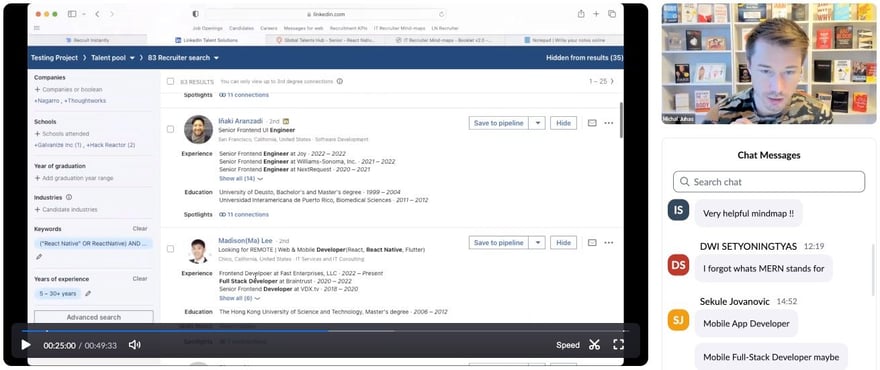
Task: Click the info icon next to connections notice
Action: click(340, 81)
